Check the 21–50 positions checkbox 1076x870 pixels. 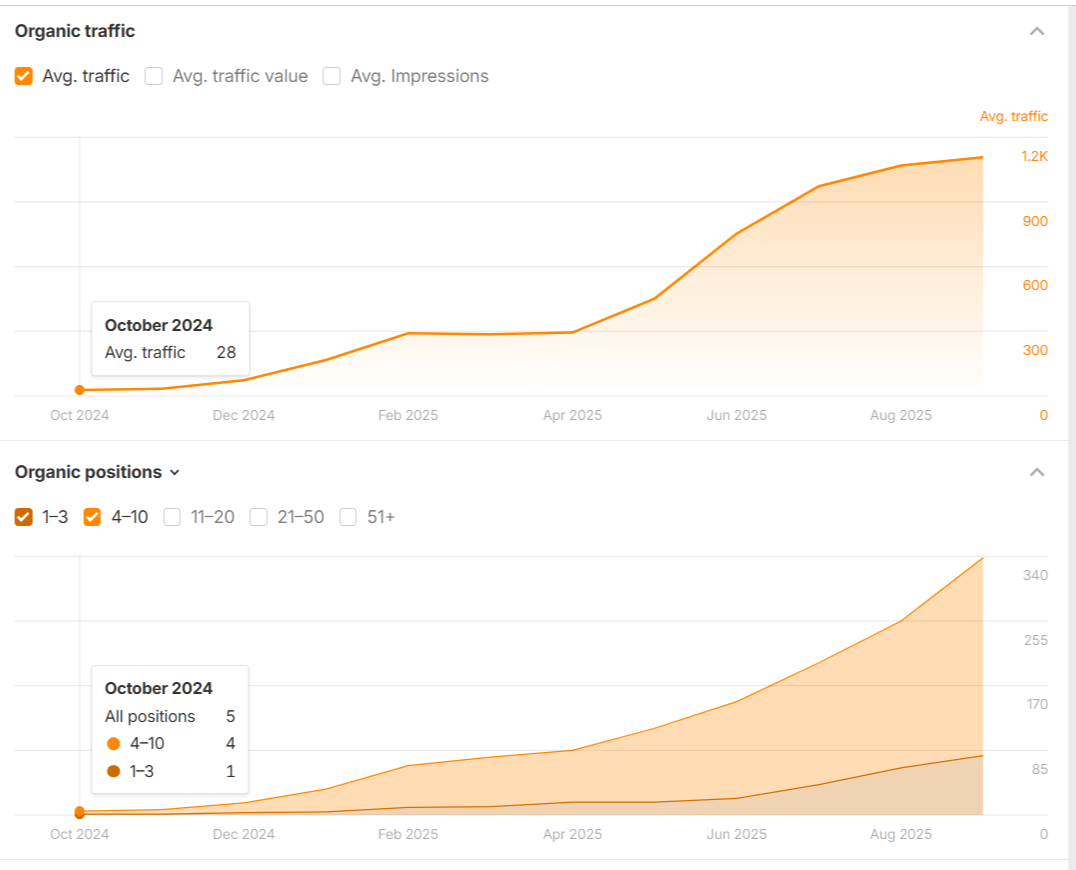[x=259, y=517]
